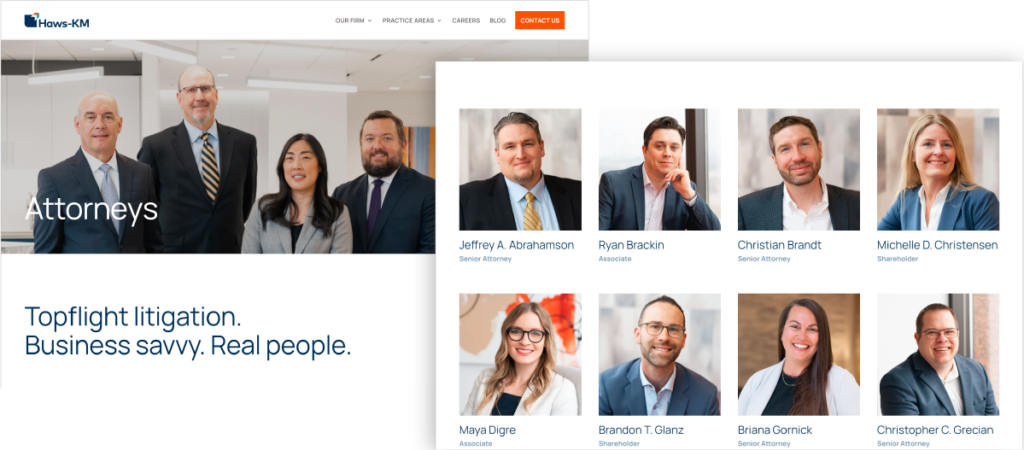
Task: Select Christian Brandt's headshot
Action: pyautogui.click(x=799, y=169)
